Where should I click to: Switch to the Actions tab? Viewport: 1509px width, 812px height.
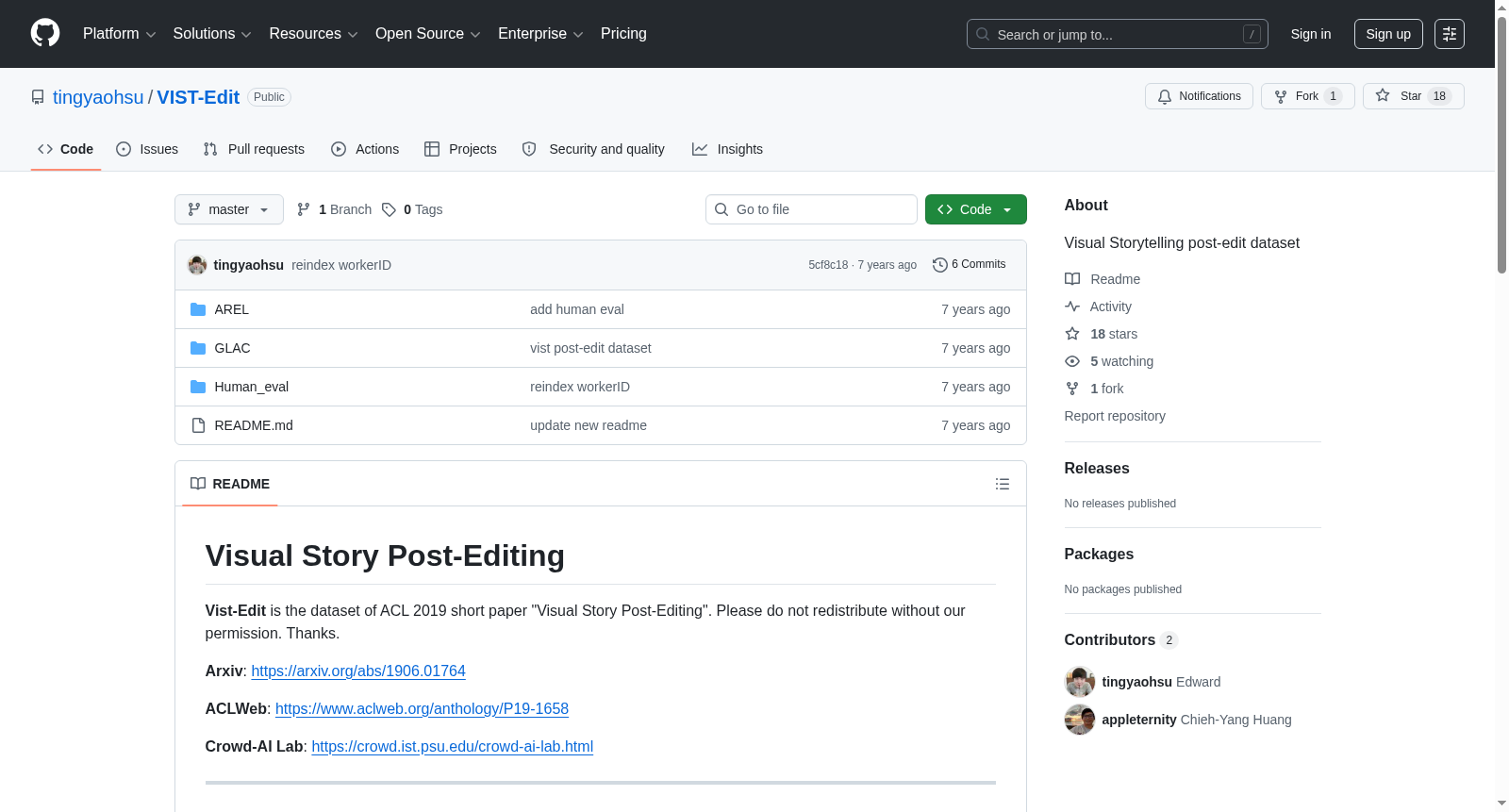click(365, 149)
